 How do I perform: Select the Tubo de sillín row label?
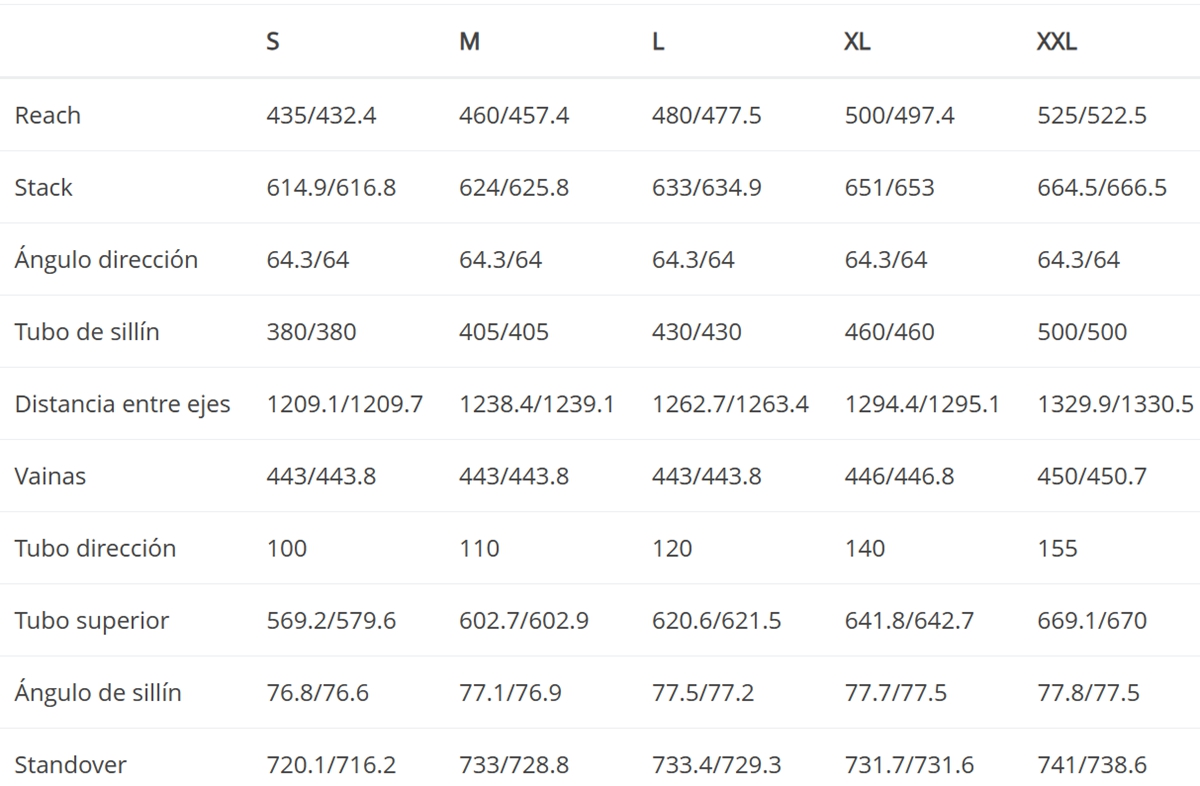pos(87,331)
